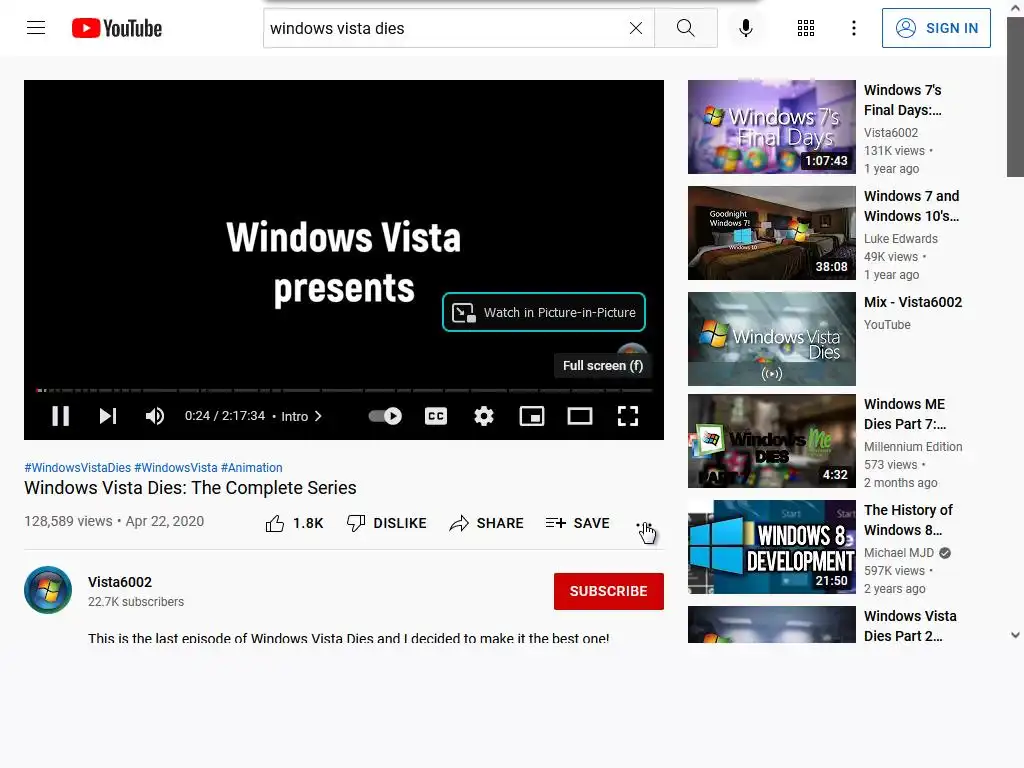Click the page scrollbar thumb
Screen dimensions: 1024x768
click(1015, 98)
